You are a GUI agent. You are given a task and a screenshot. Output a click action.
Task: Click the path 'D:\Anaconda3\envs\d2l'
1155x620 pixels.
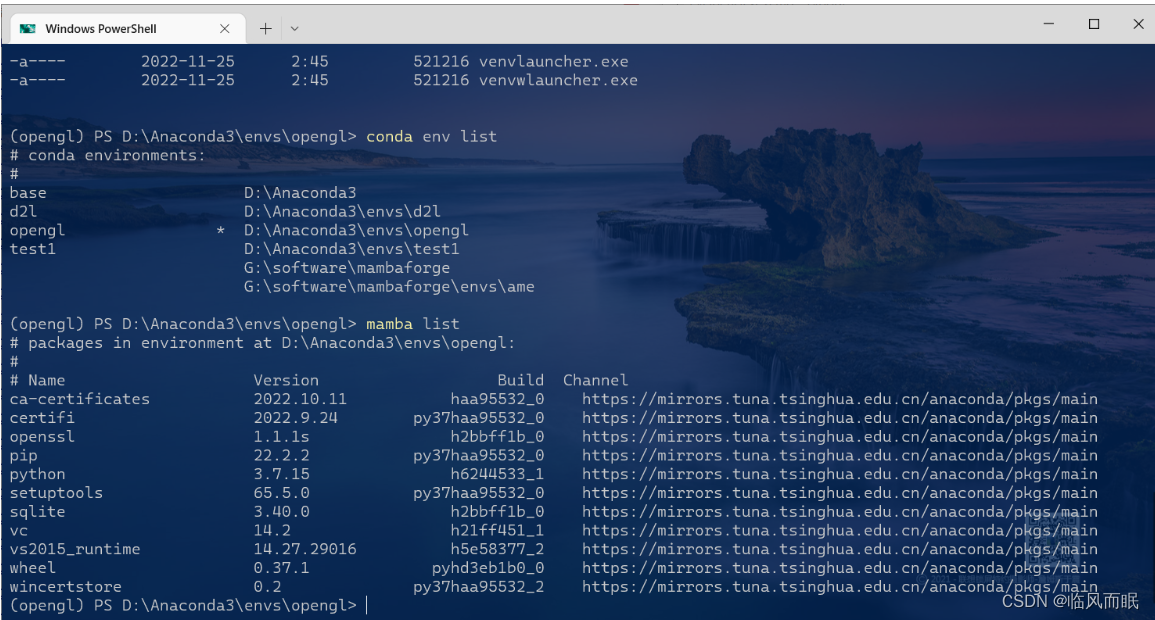click(343, 211)
